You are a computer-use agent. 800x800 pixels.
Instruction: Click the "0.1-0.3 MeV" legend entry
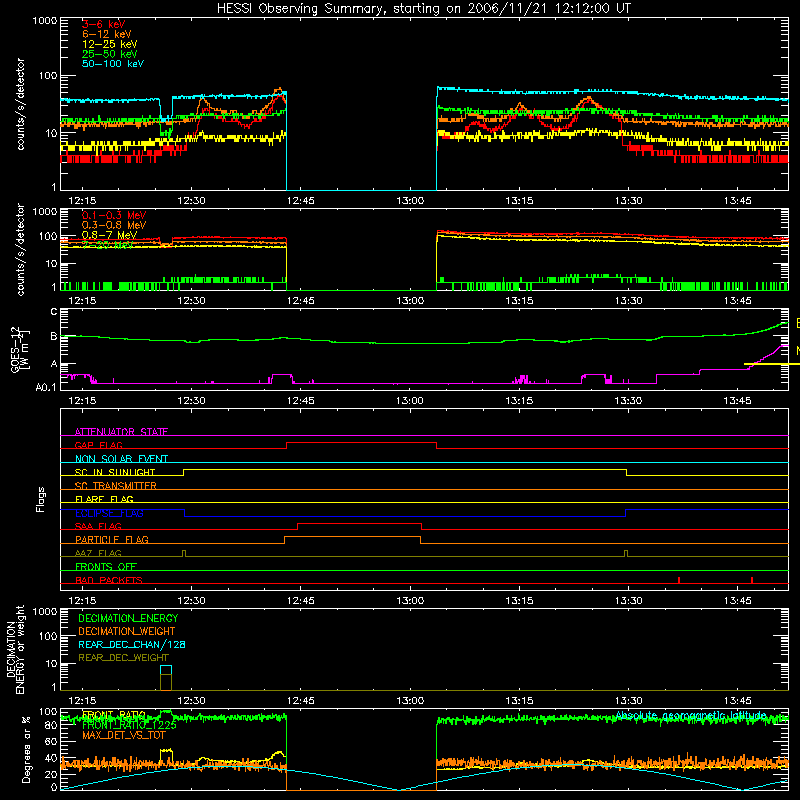pos(114,215)
